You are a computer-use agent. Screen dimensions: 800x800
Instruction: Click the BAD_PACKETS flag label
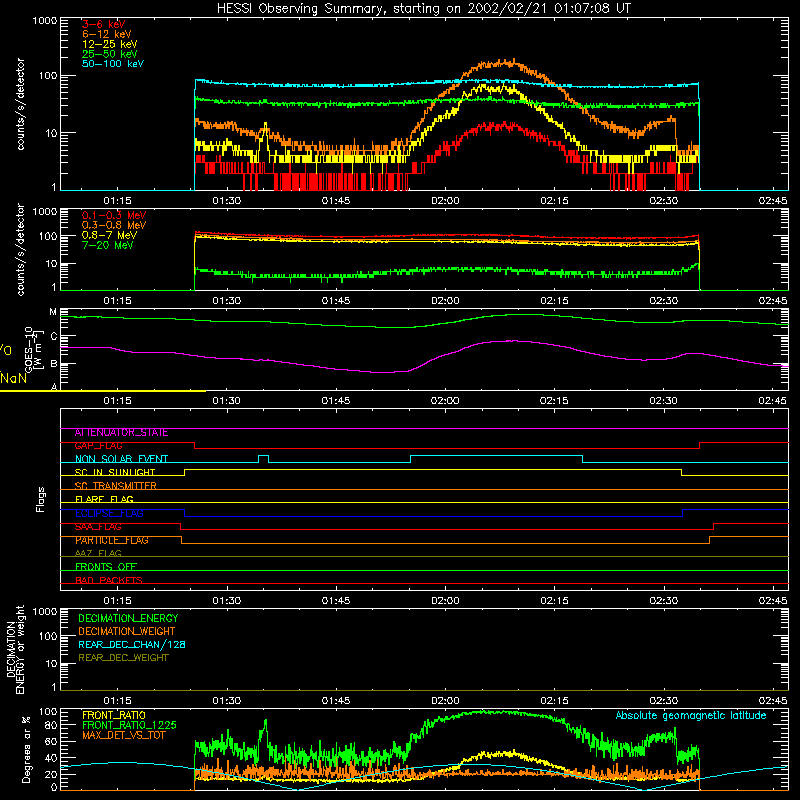(109, 580)
